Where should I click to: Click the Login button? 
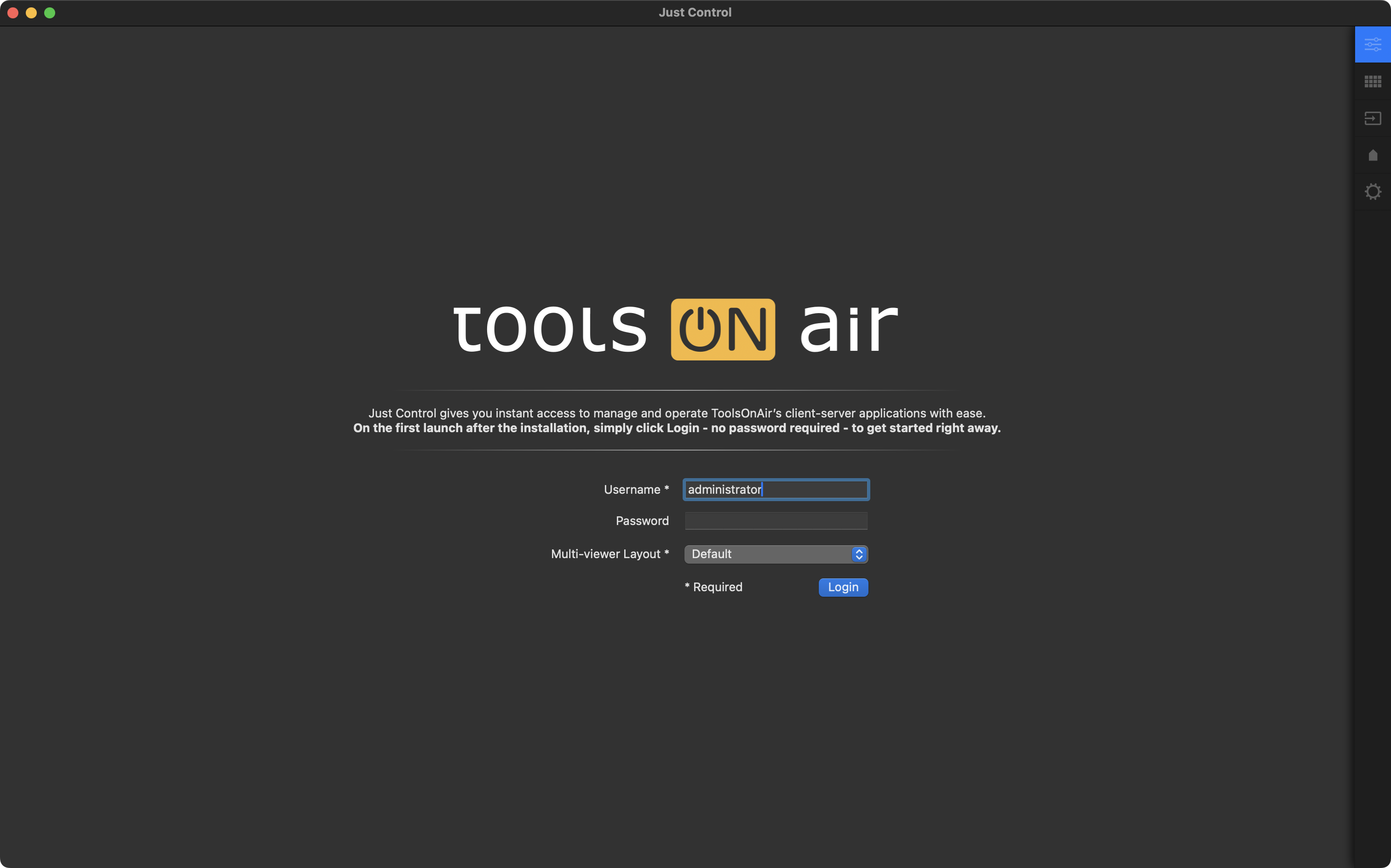coord(843,587)
